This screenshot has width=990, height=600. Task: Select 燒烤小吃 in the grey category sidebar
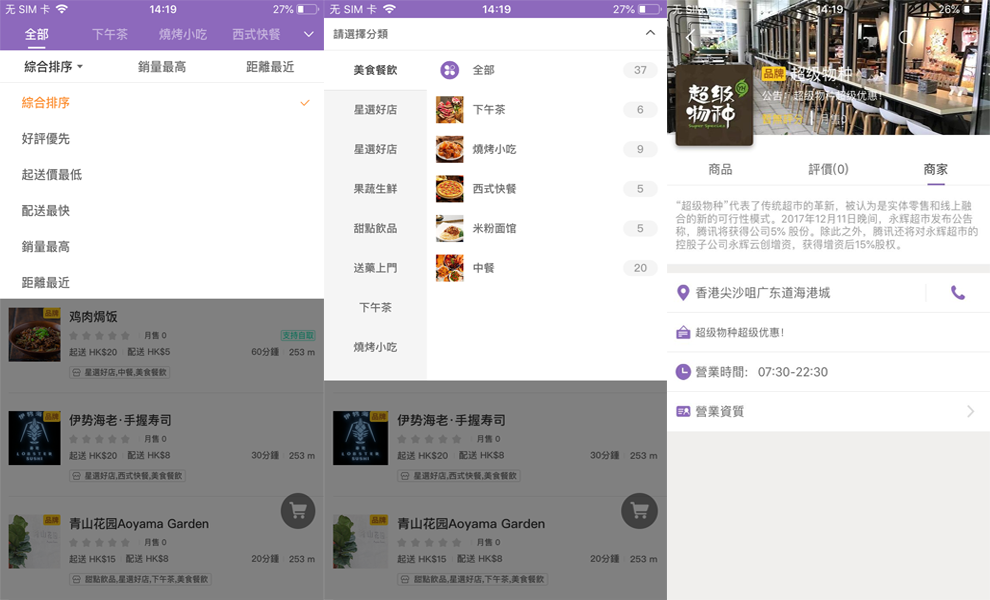376,347
